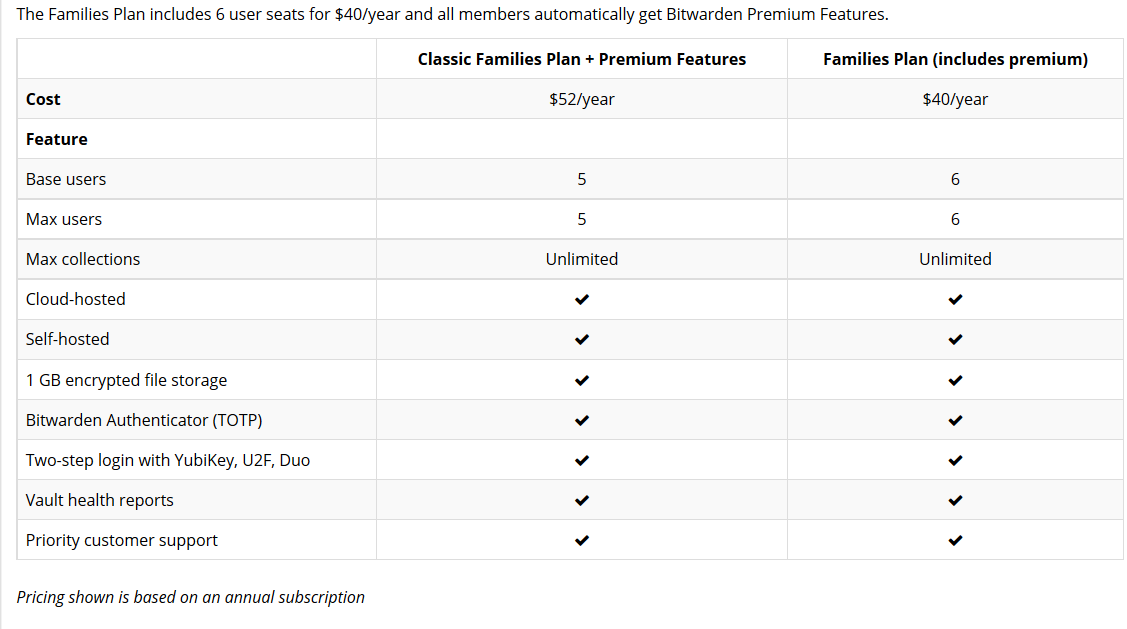Click Two-step login checkmark for Classic plan
1127x629 pixels.
tap(581, 460)
